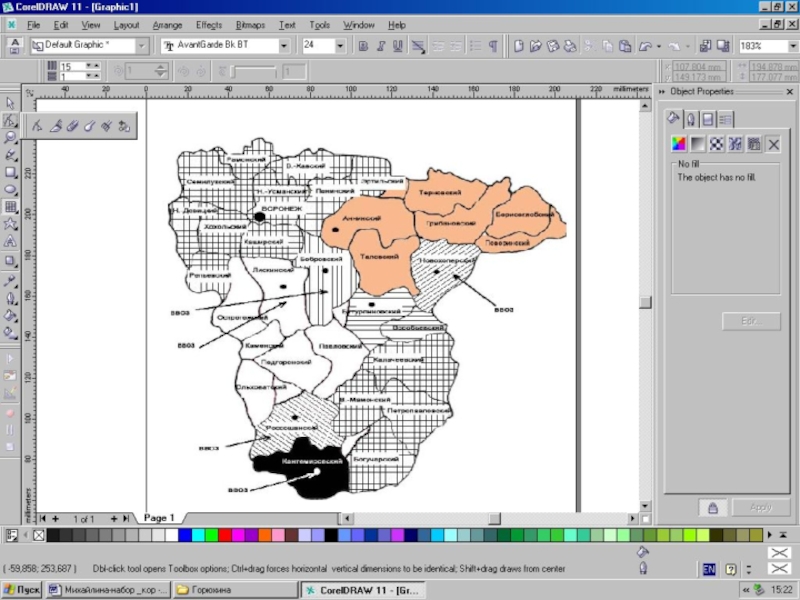Select the Text tool in toolbox
800x600 pixels.
coord(10,242)
